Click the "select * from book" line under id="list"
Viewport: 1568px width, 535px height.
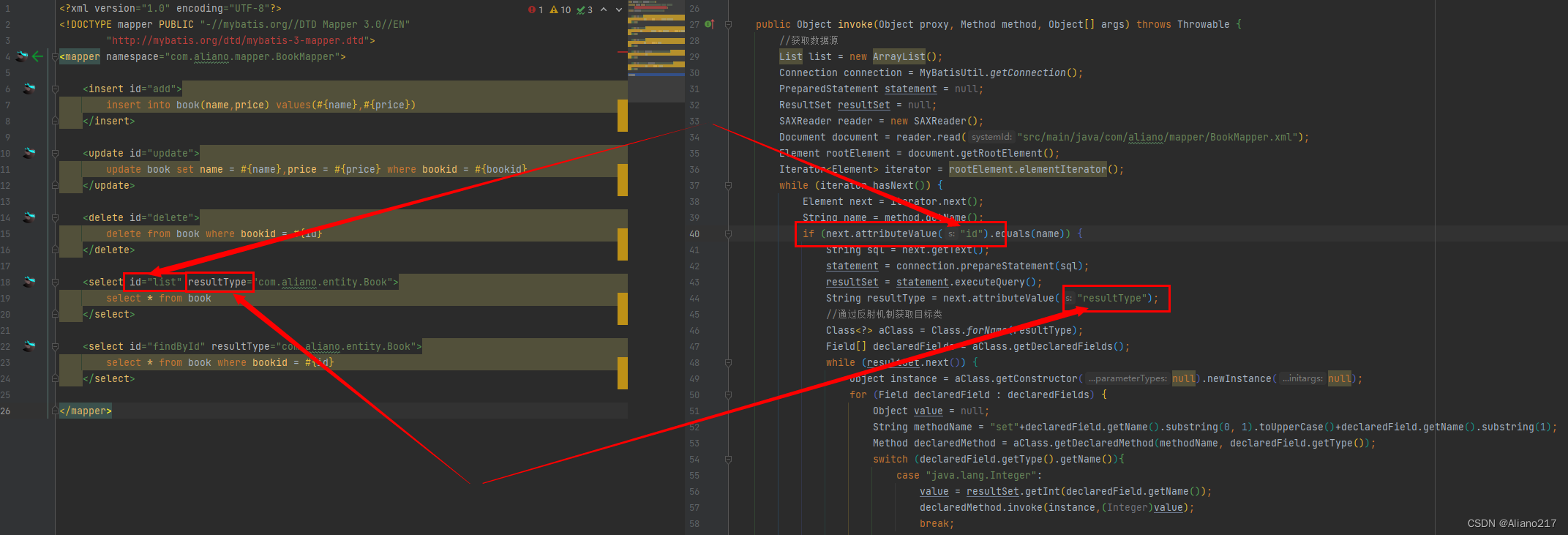point(159,298)
